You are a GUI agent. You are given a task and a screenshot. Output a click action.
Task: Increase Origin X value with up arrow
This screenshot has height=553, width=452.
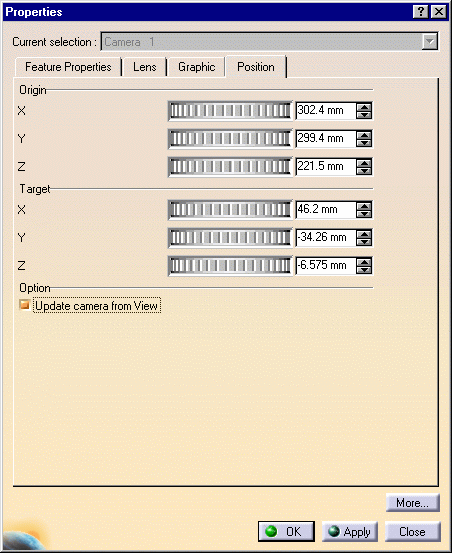[364, 107]
